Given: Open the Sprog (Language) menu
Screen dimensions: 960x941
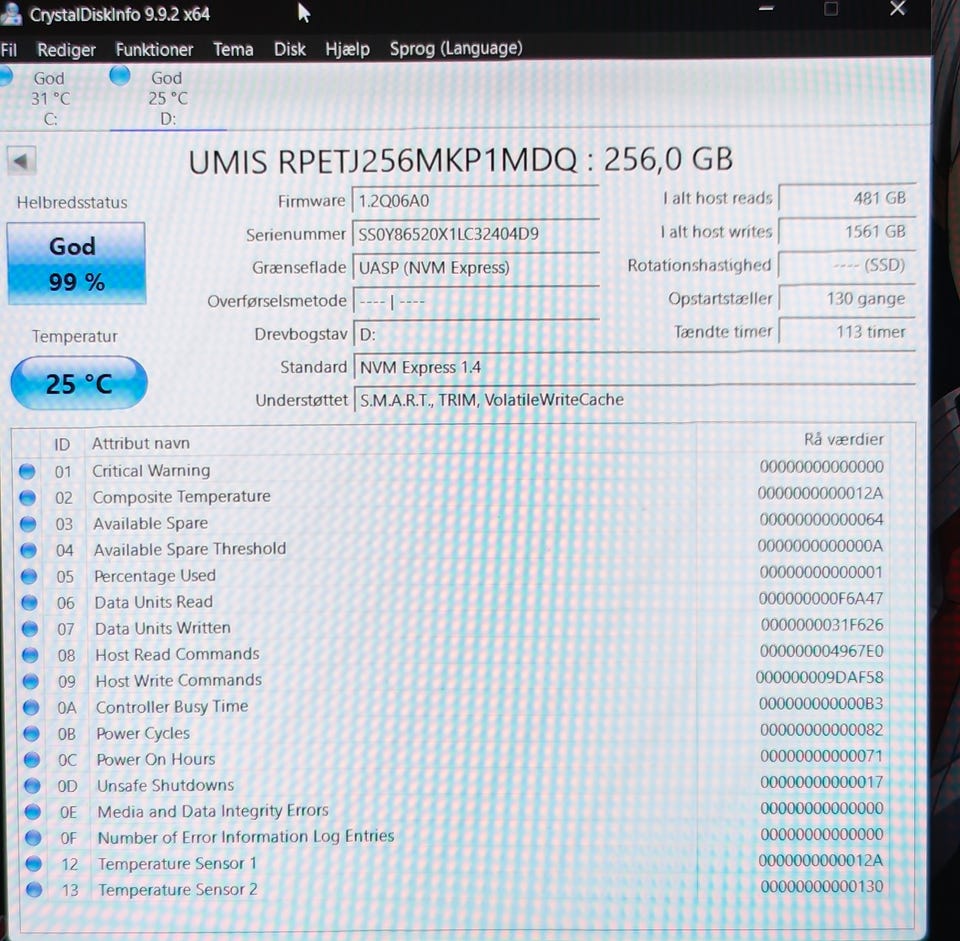Looking at the screenshot, I should (x=456, y=48).
